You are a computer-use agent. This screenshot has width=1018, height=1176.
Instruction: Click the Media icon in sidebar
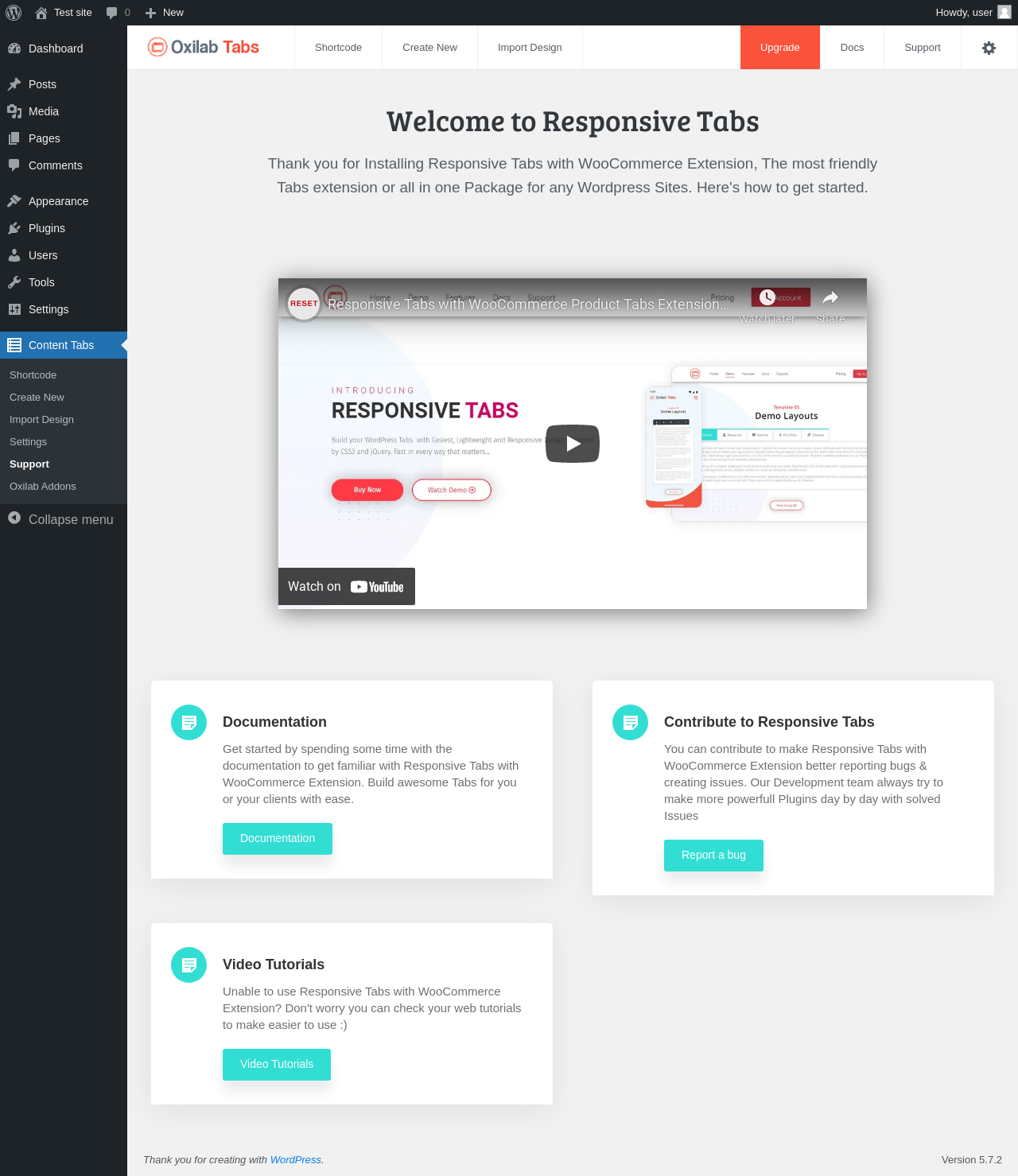click(x=14, y=111)
